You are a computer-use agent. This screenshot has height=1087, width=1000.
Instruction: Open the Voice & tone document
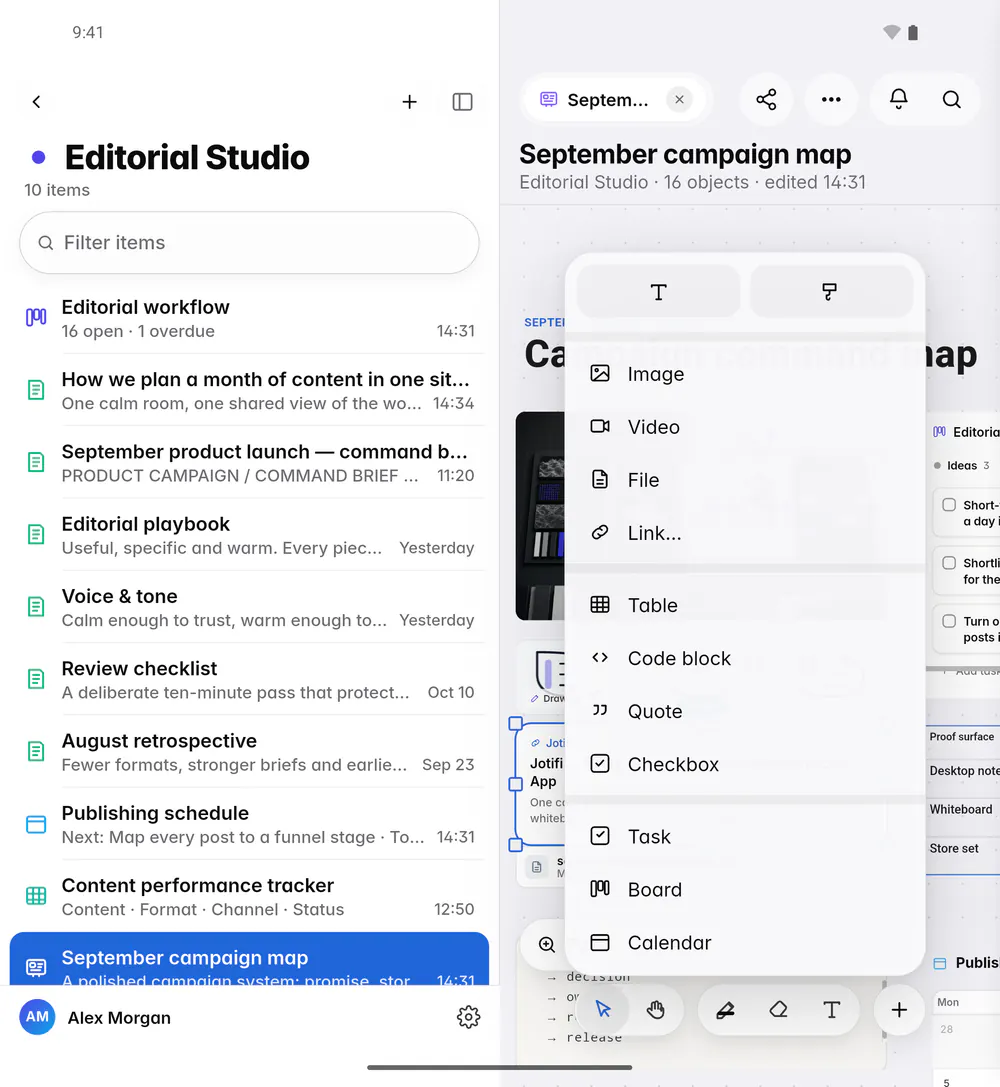pos(249,608)
